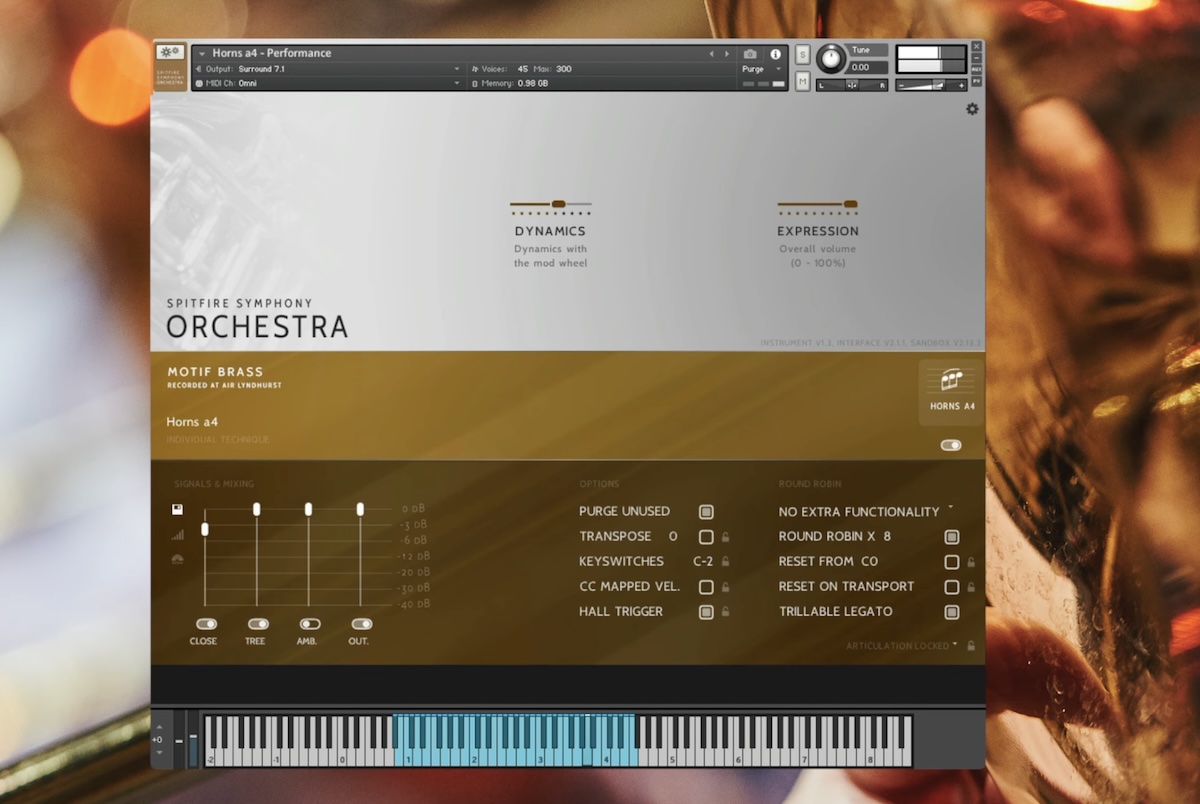Open the MIDI Ch Omni dropdown
1200x804 pixels.
[x=330, y=83]
